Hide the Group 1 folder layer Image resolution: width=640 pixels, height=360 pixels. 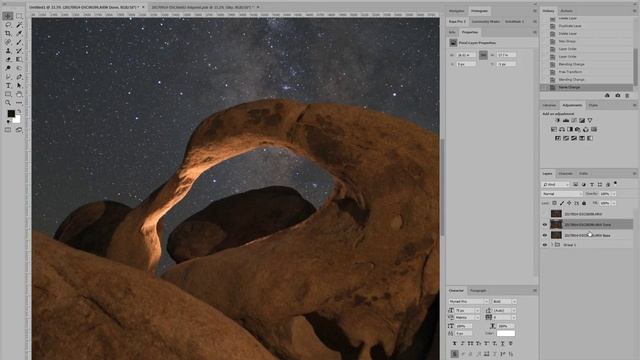[544, 245]
